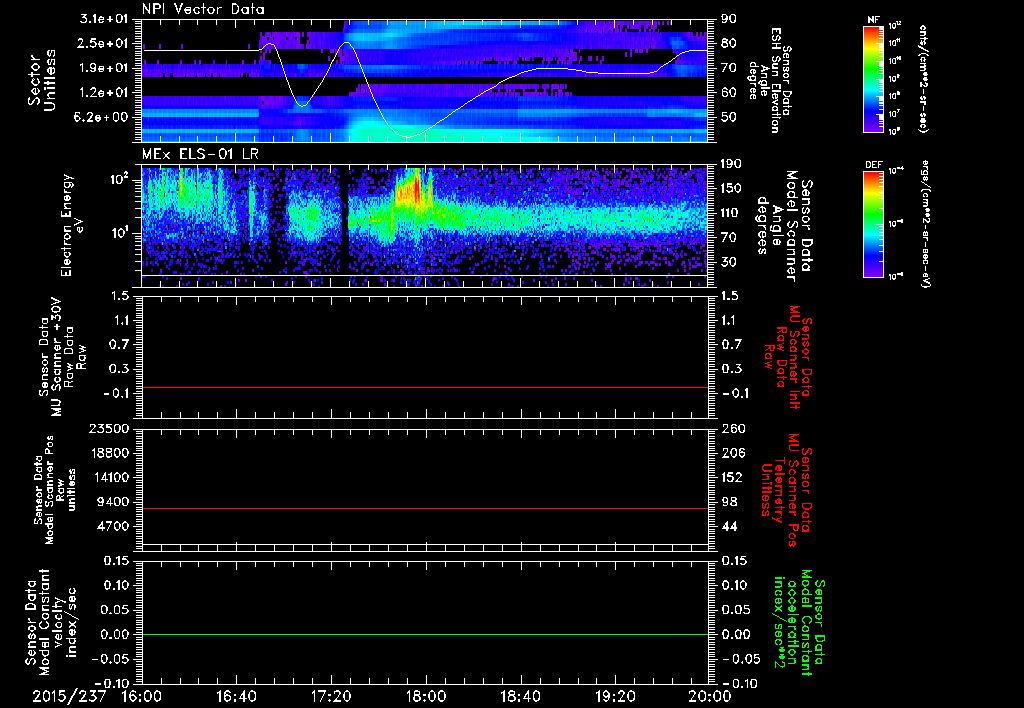Click the NF colorbar units label

(x=923, y=78)
